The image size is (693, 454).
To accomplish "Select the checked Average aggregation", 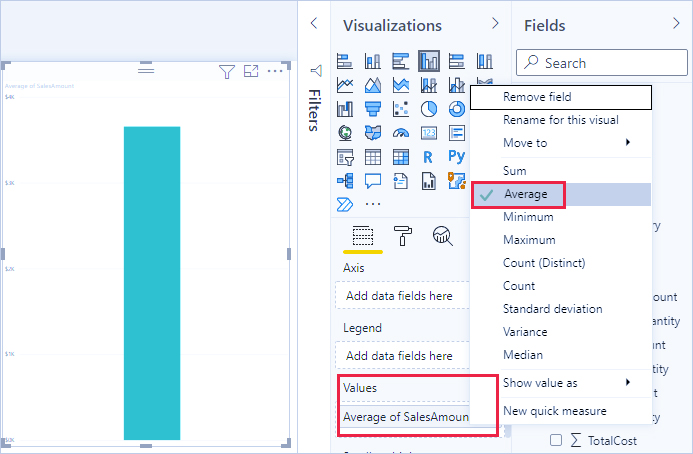I will coord(561,194).
